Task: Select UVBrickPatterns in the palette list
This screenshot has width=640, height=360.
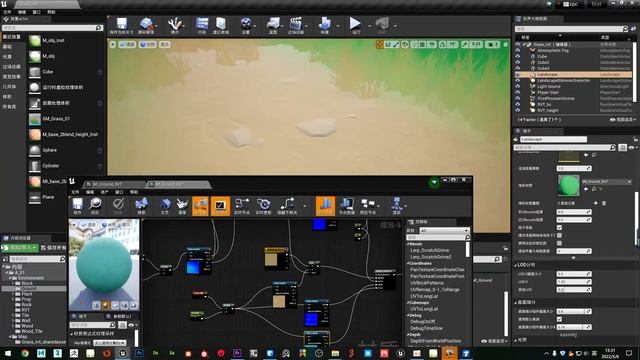Action: [427, 283]
